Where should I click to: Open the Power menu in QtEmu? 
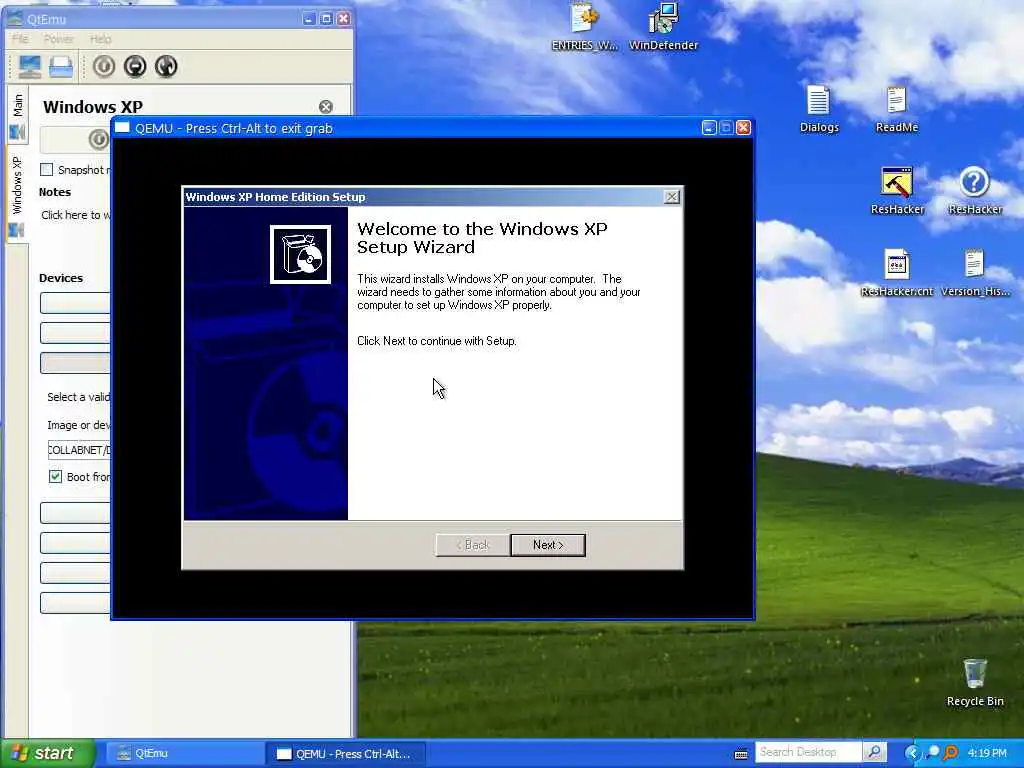[x=59, y=39]
